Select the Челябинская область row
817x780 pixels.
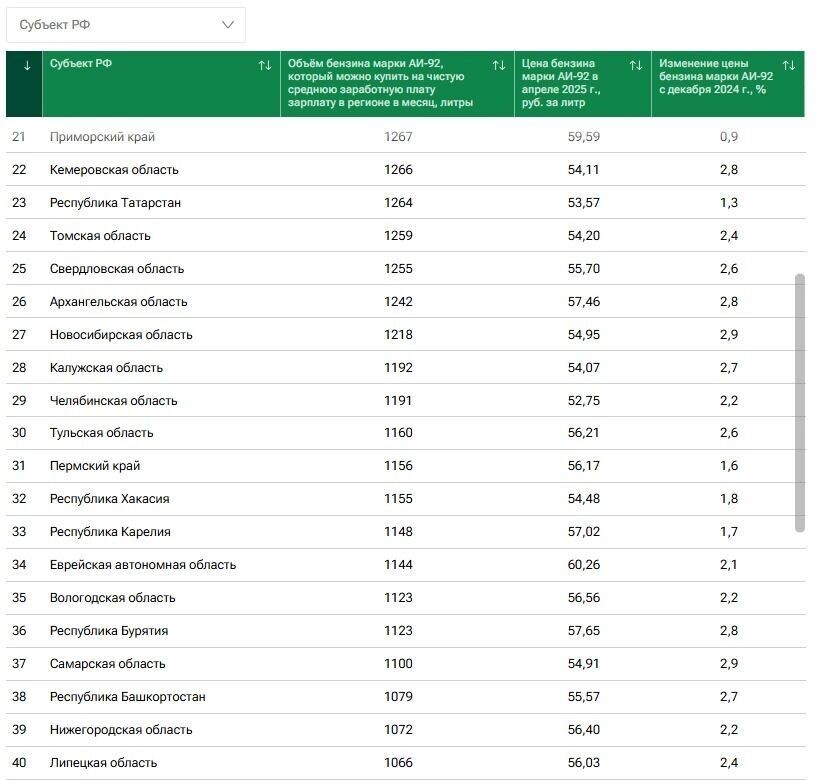tap(406, 400)
